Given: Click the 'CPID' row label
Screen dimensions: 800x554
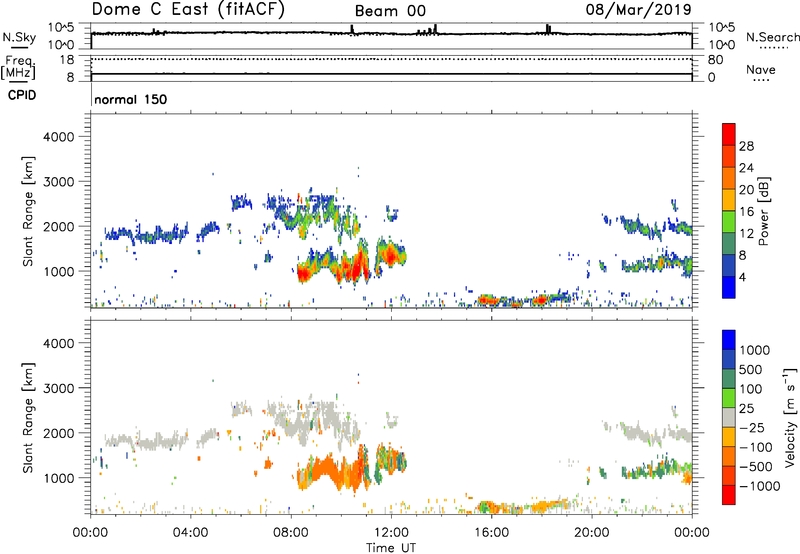Looking at the screenshot, I should click(22, 95).
